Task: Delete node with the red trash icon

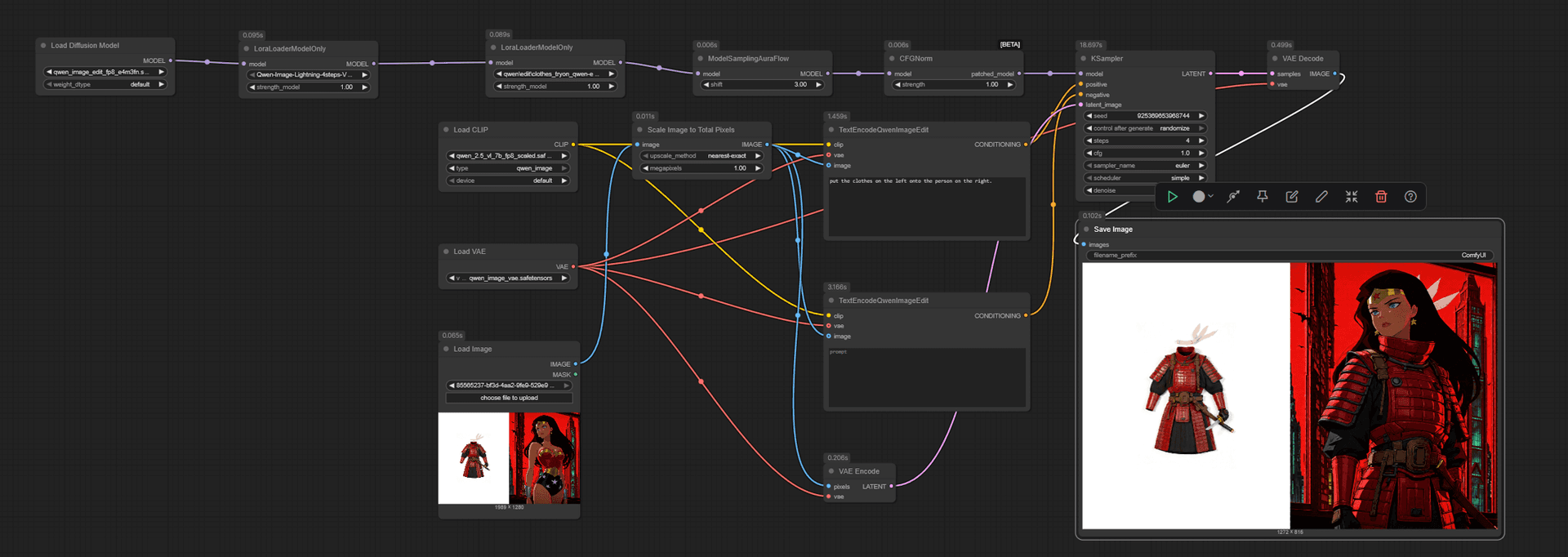Action: [x=1381, y=197]
